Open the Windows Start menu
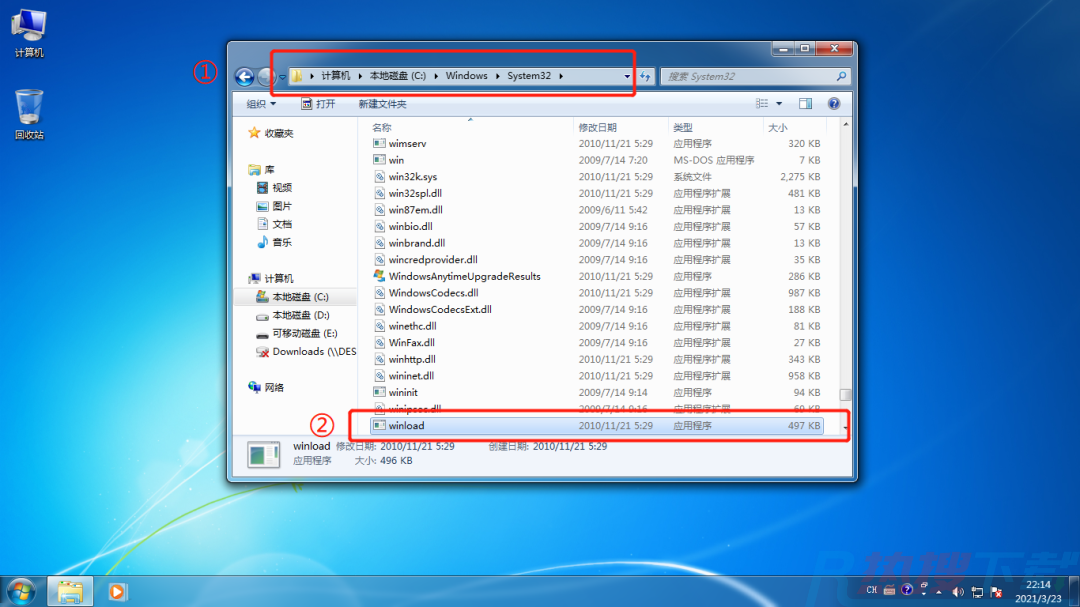The height and width of the screenshot is (607, 1080). 21,591
